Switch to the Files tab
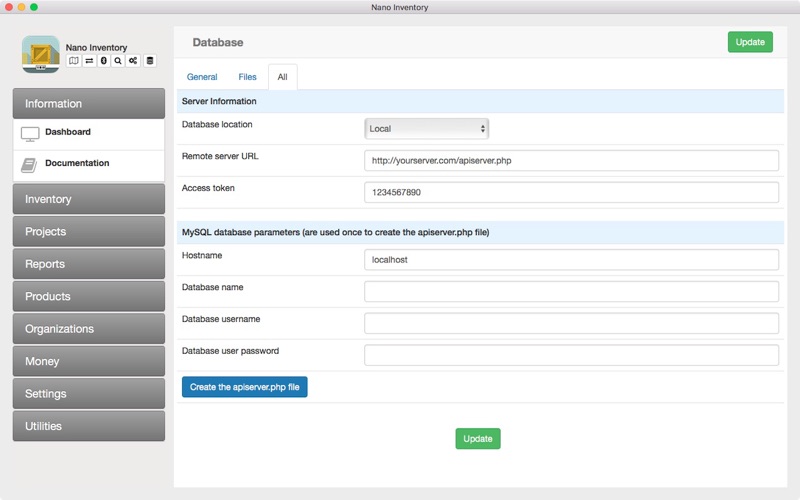The height and width of the screenshot is (500, 800). tap(247, 77)
